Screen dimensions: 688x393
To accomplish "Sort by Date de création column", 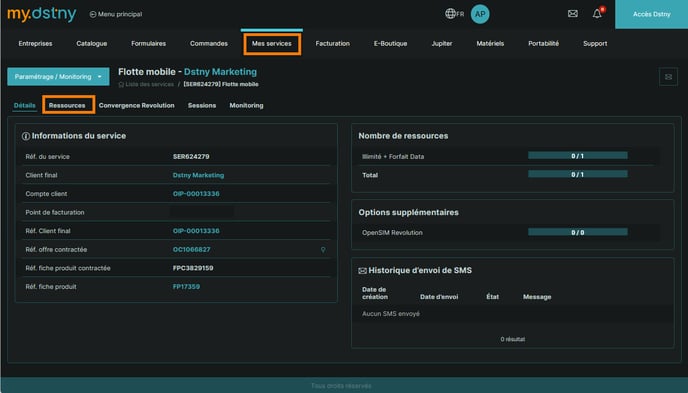I will [x=375, y=293].
